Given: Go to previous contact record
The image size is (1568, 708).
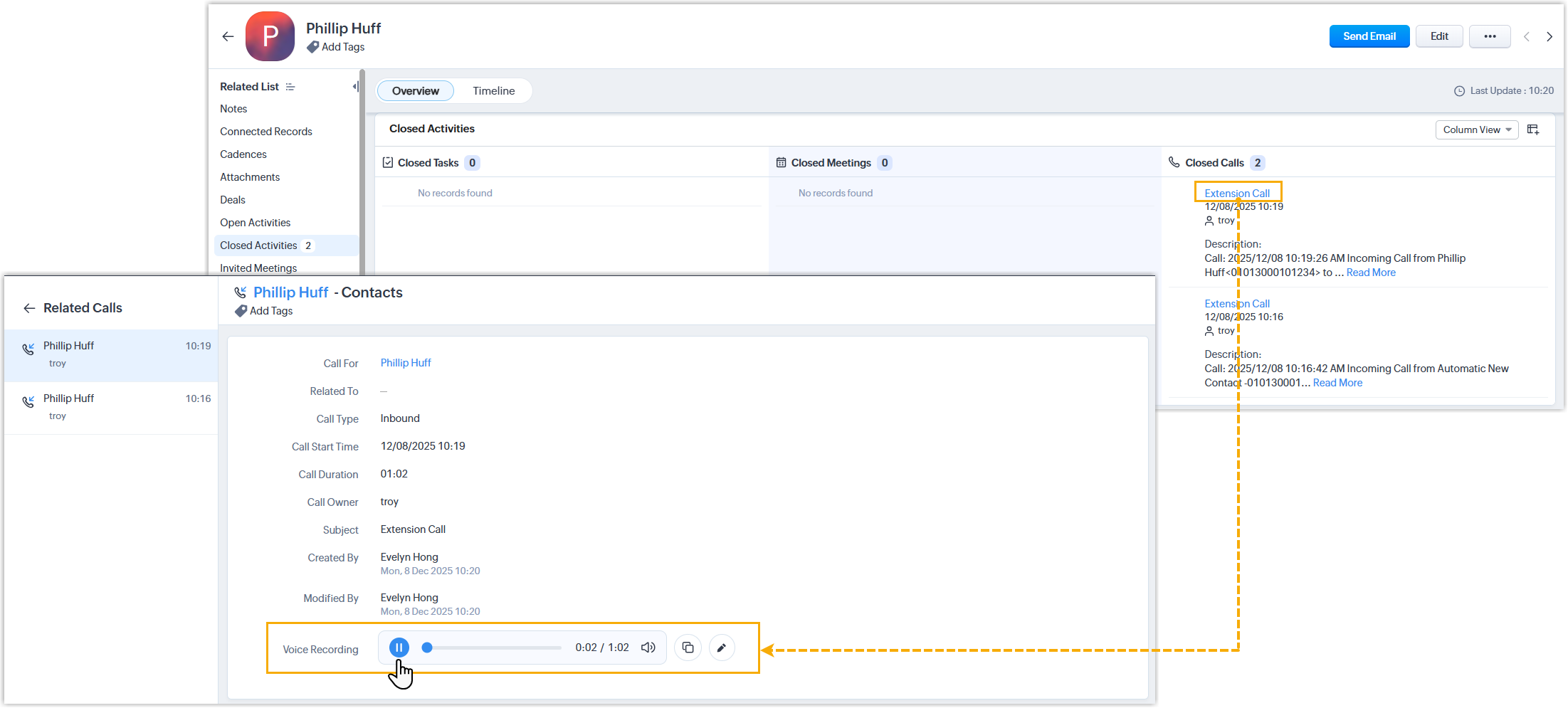Looking at the screenshot, I should [x=1527, y=37].
